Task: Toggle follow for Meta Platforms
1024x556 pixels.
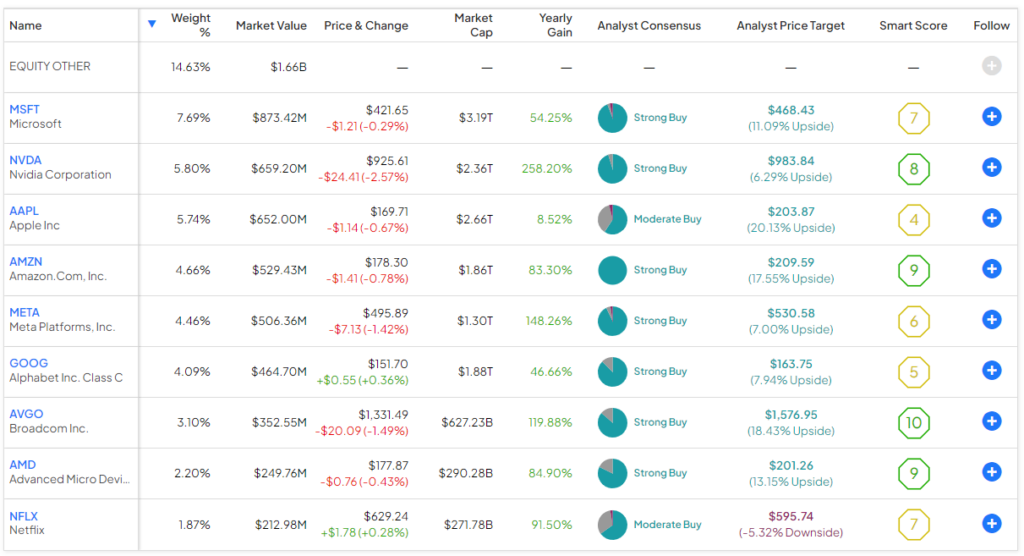Action: coord(991,320)
